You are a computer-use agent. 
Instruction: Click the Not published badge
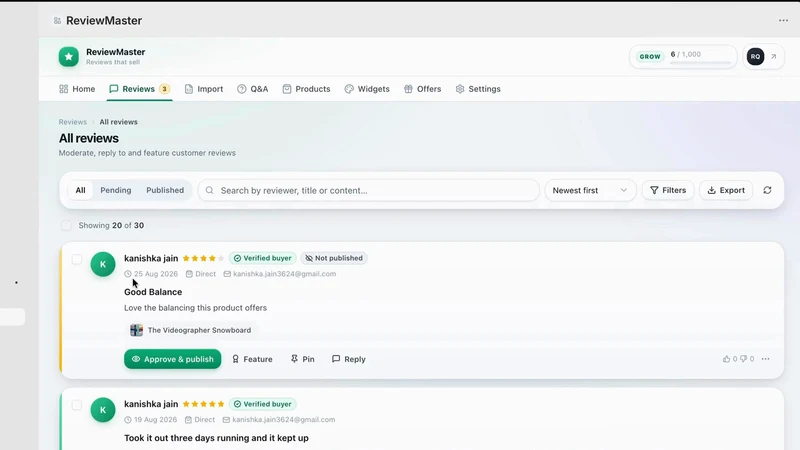(334, 258)
